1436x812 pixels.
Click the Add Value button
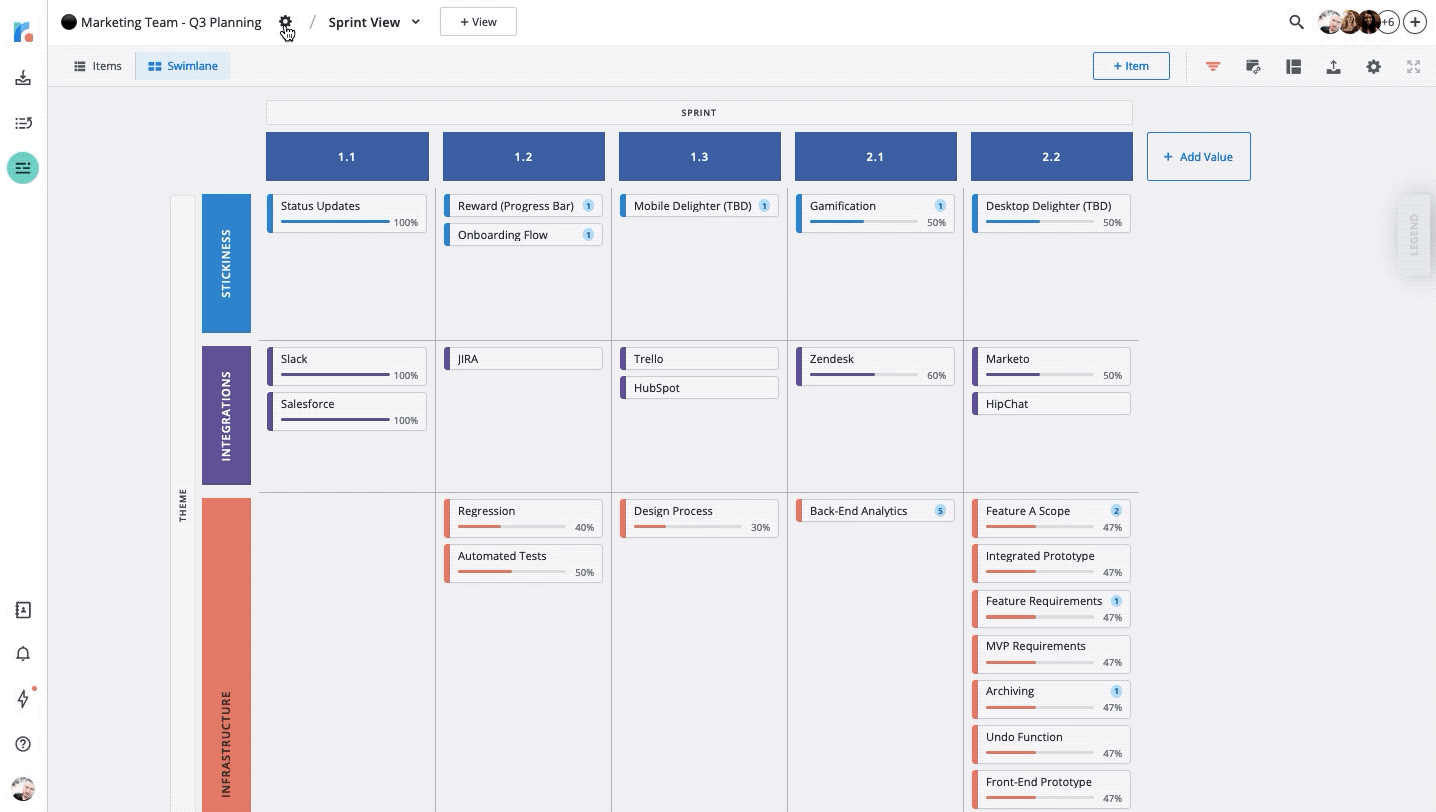click(x=1198, y=157)
